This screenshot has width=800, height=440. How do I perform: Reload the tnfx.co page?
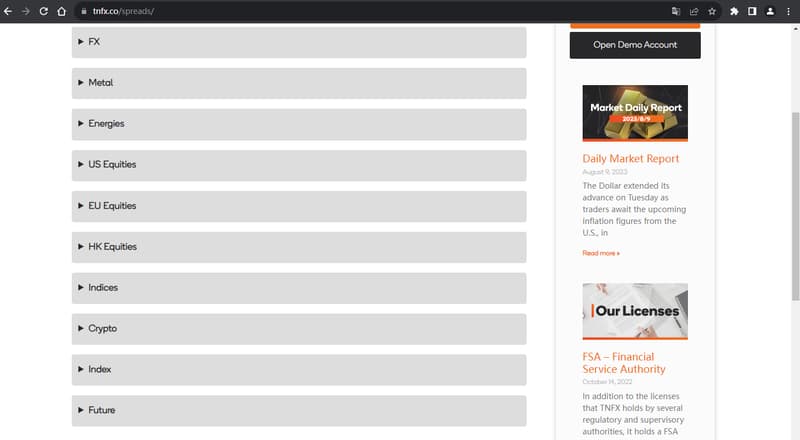coord(44,11)
